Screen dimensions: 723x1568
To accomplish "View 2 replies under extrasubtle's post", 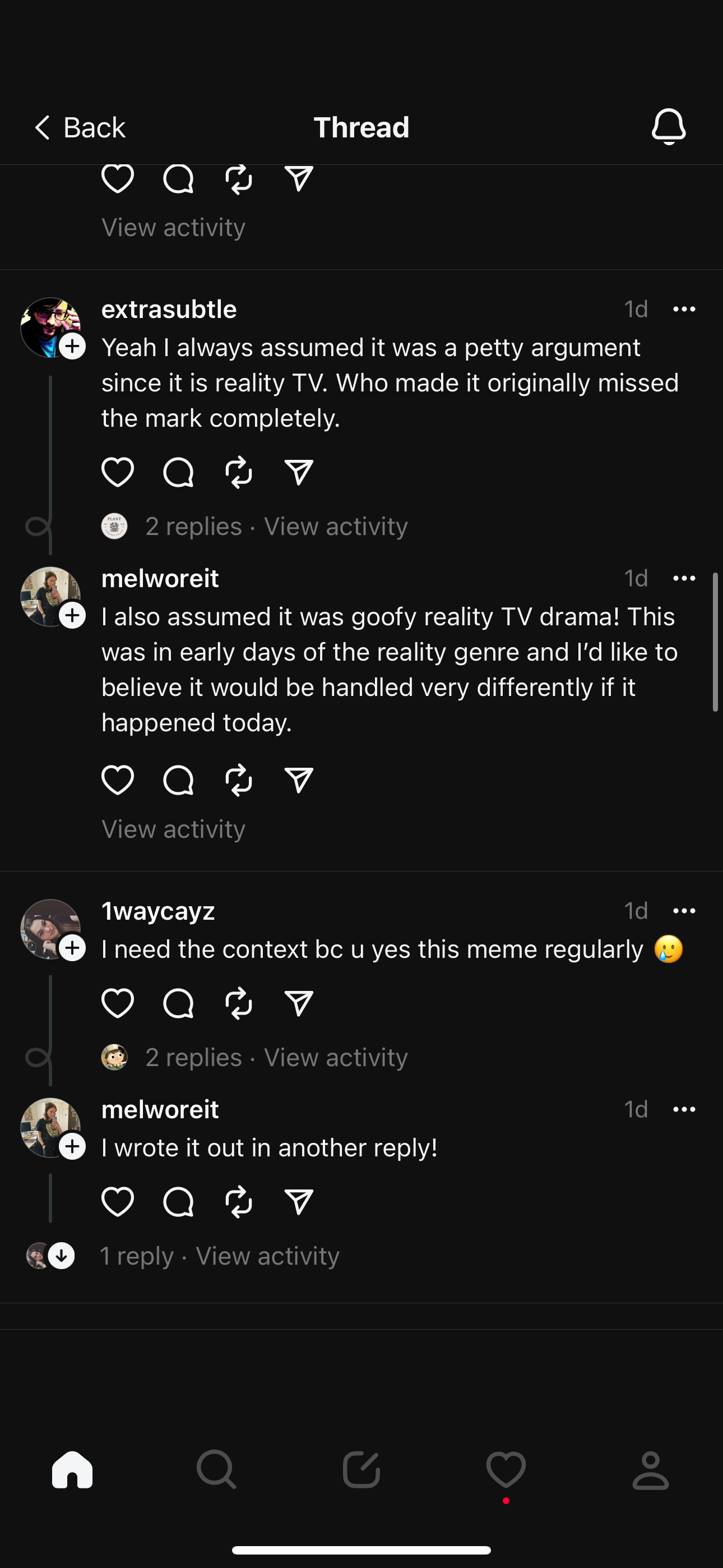I will pos(193,527).
